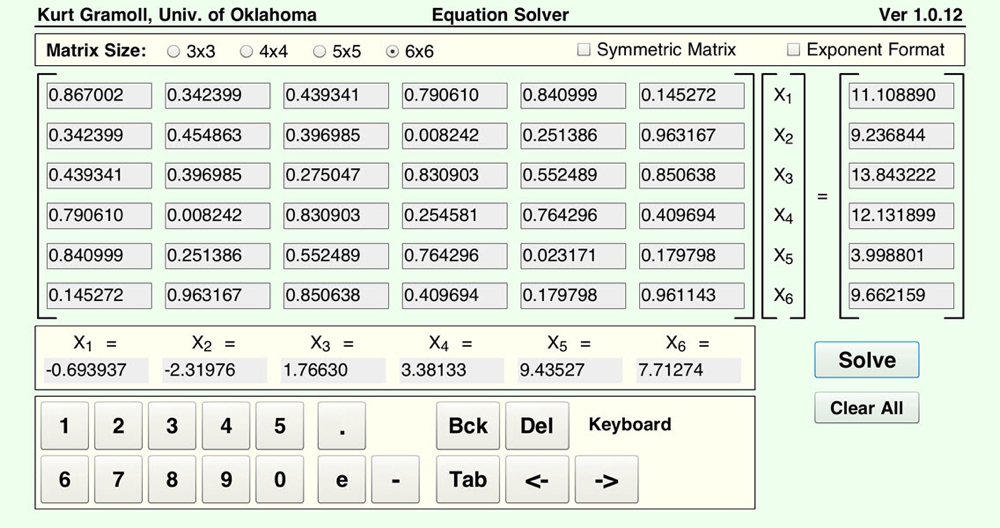Click X4 result value 3.38133
The height and width of the screenshot is (528, 1000).
tap(452, 370)
